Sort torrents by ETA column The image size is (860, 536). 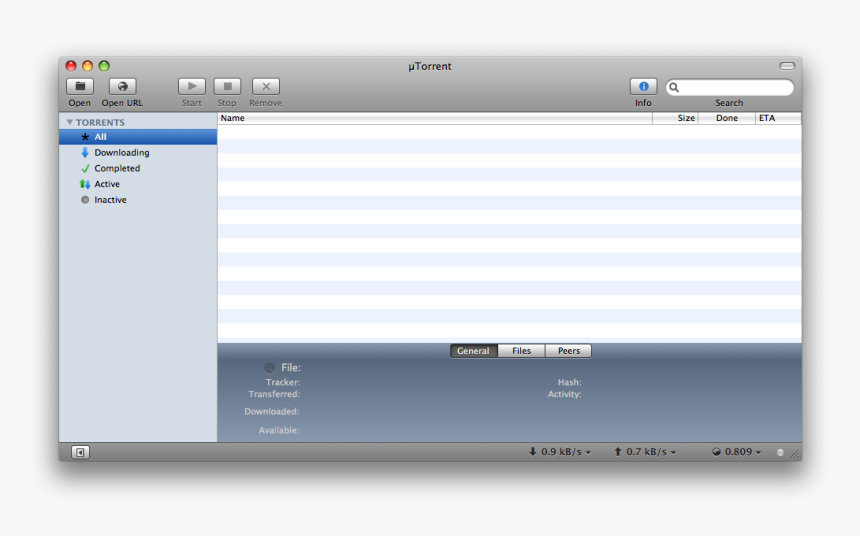[x=778, y=118]
